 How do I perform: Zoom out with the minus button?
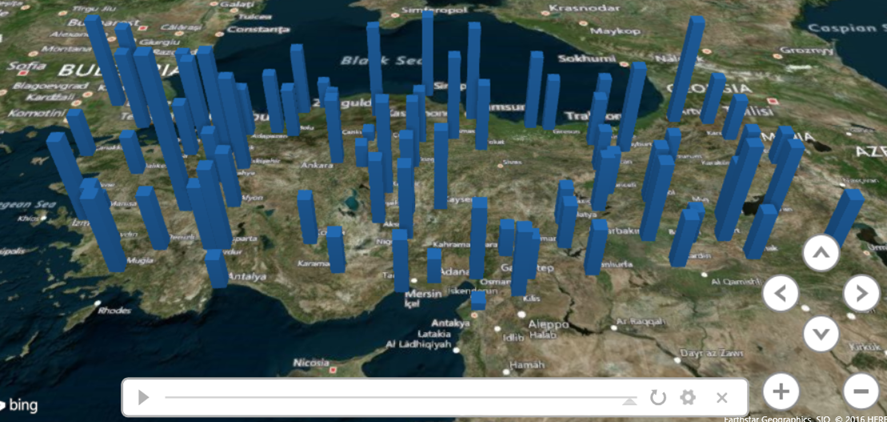[x=862, y=391]
